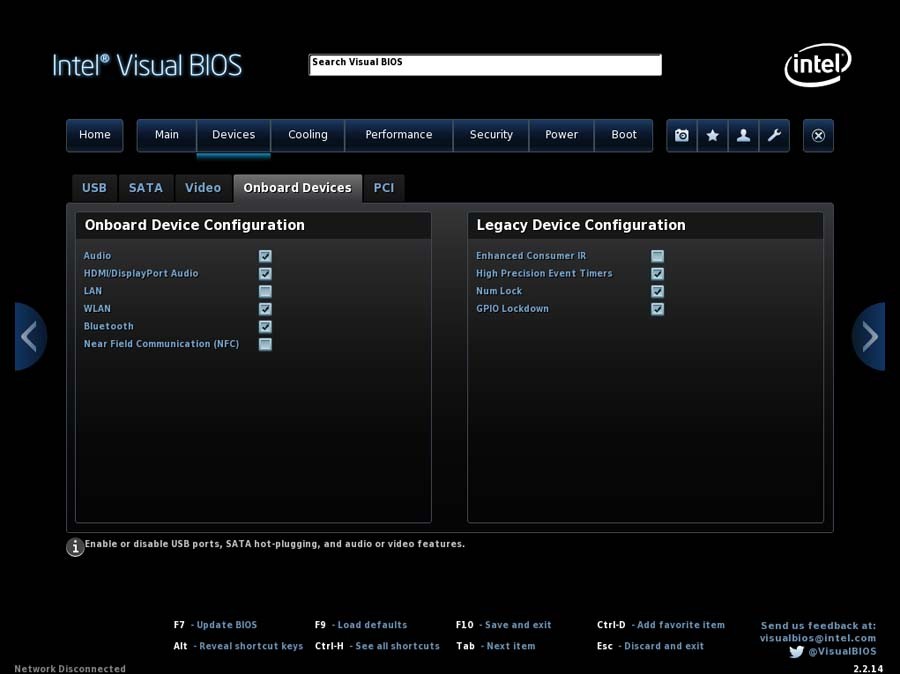Viewport: 900px width, 674px height.
Task: Uncheck the Num Lock option
Action: click(x=657, y=291)
